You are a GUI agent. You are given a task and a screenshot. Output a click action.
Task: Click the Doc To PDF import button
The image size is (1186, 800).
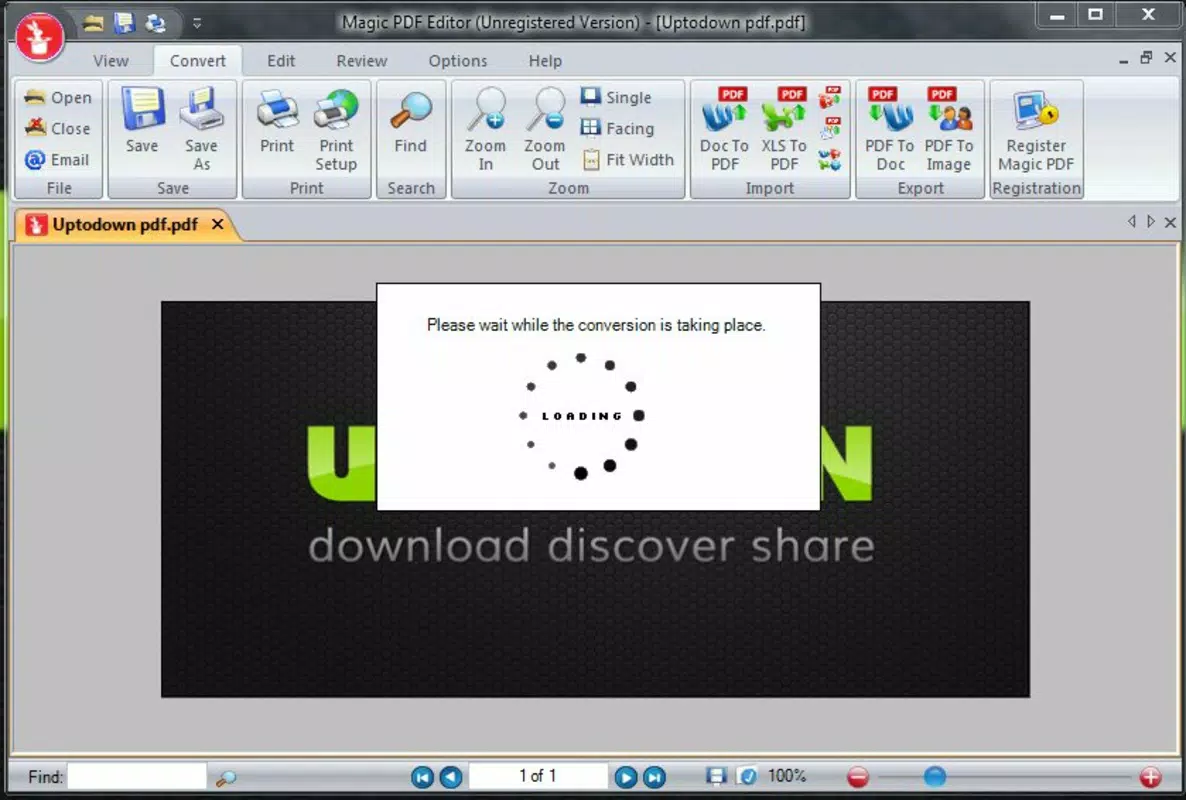coord(725,129)
